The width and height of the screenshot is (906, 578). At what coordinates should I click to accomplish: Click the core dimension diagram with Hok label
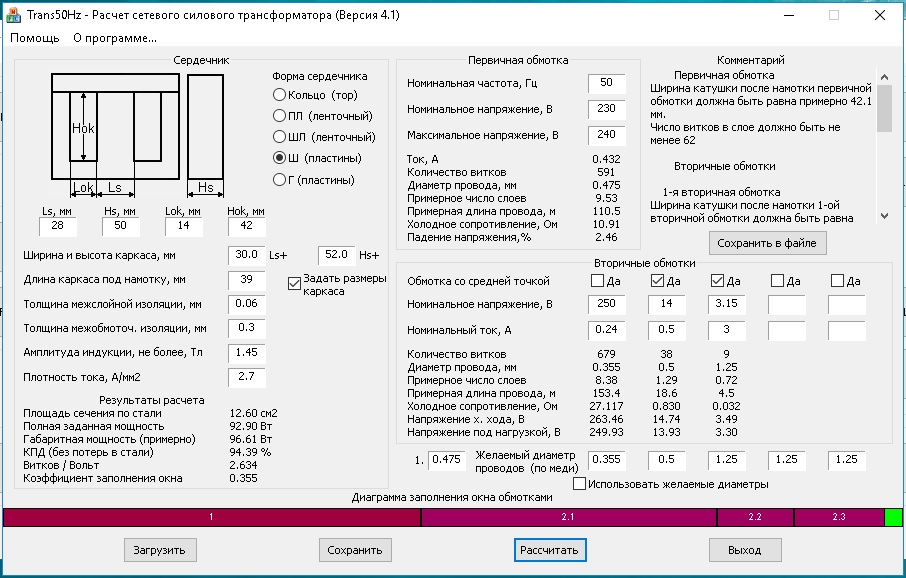click(115, 134)
